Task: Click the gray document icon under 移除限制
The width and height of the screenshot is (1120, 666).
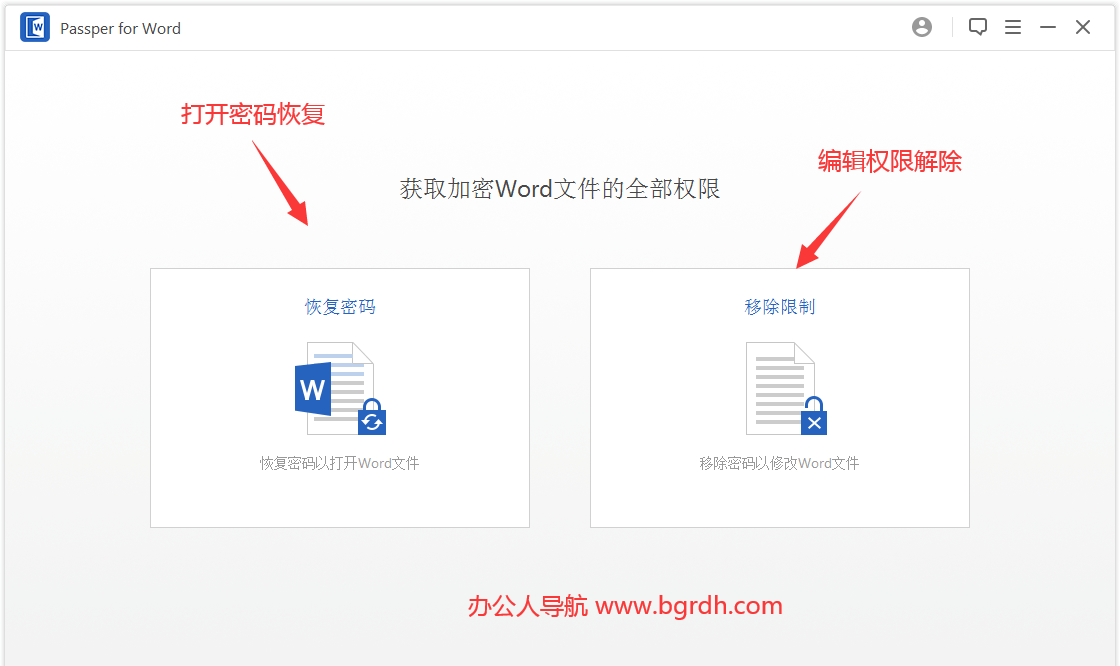Action: [780, 388]
